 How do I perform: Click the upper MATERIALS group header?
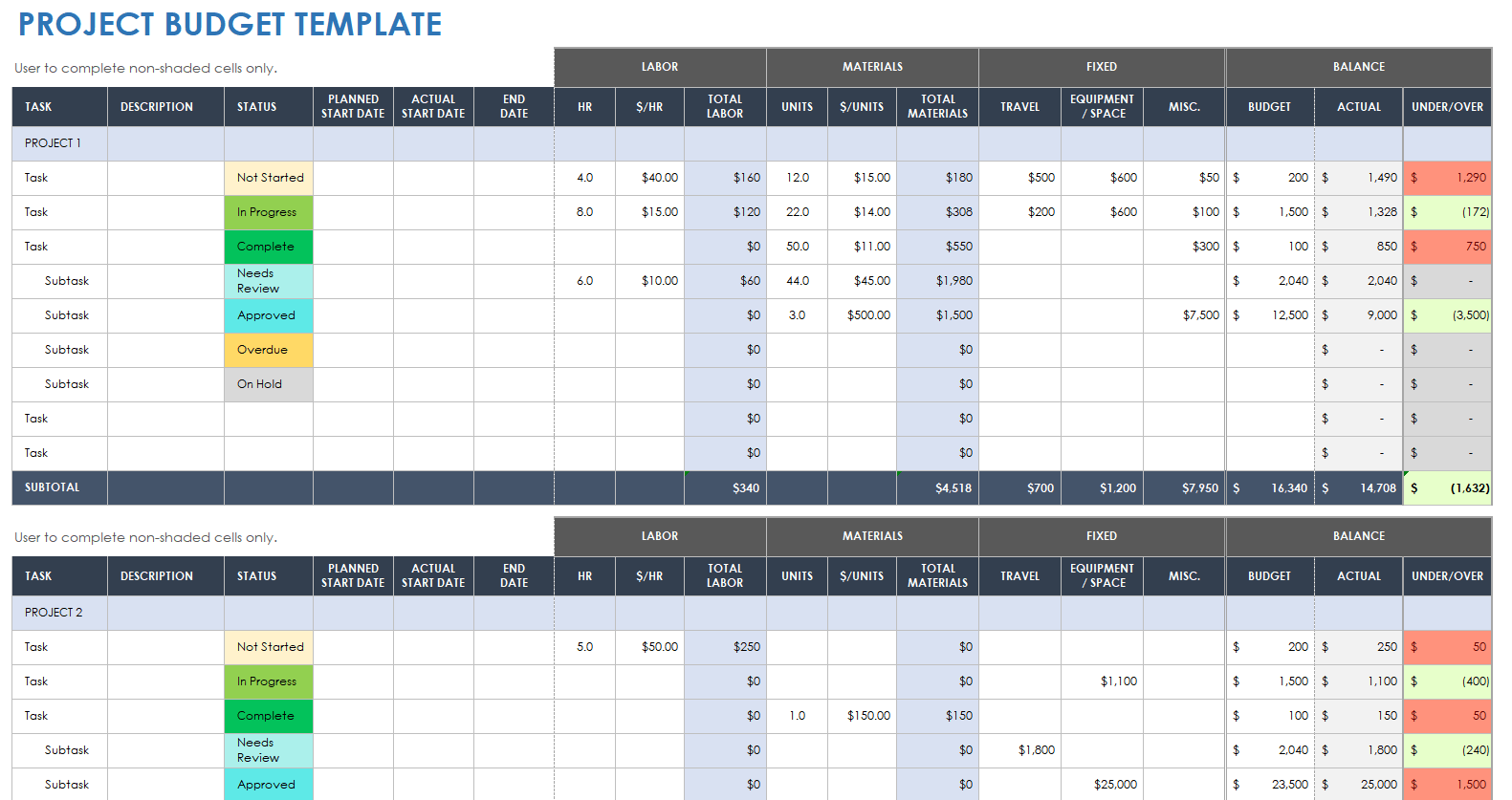[872, 67]
